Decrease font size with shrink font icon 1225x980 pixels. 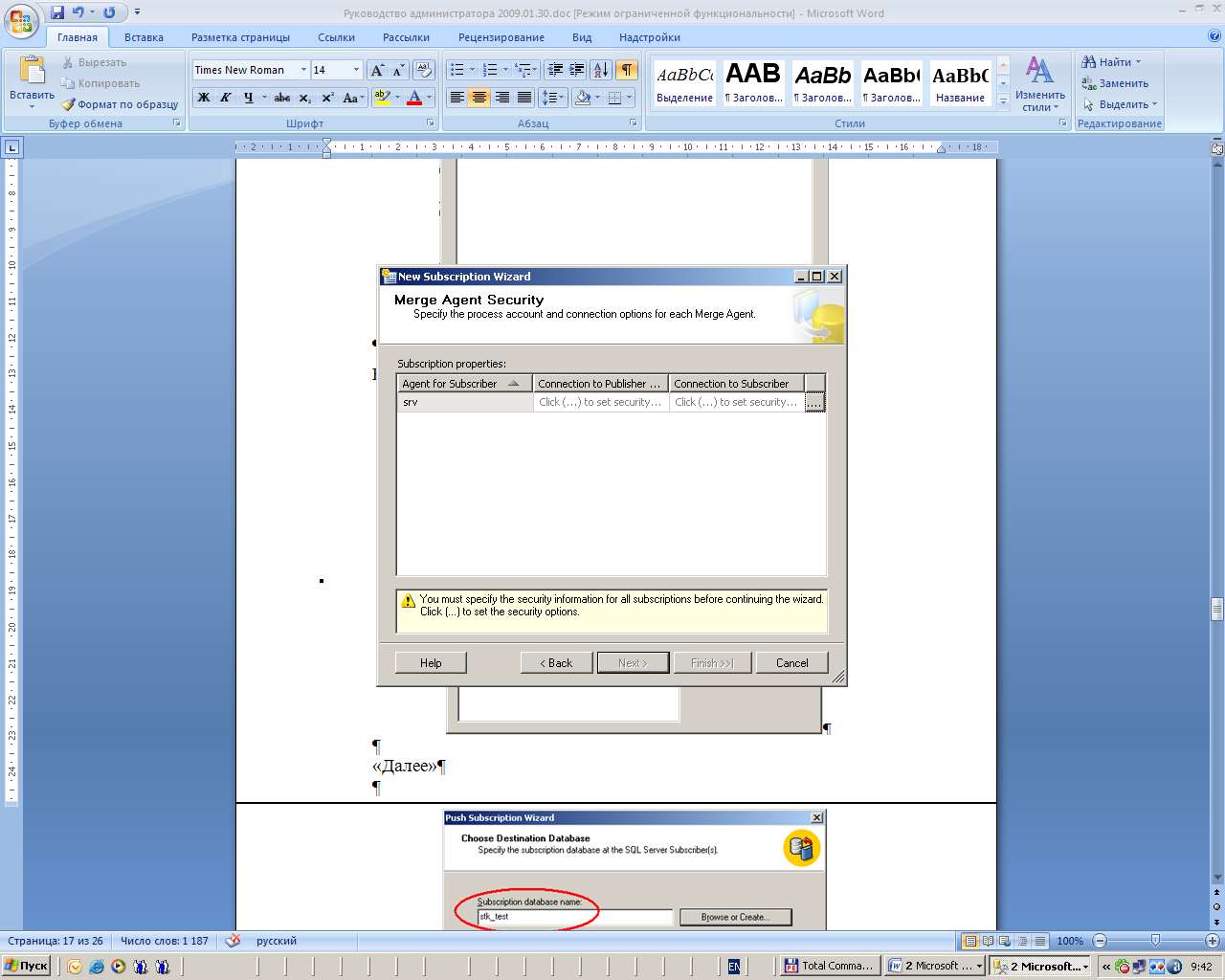click(398, 70)
